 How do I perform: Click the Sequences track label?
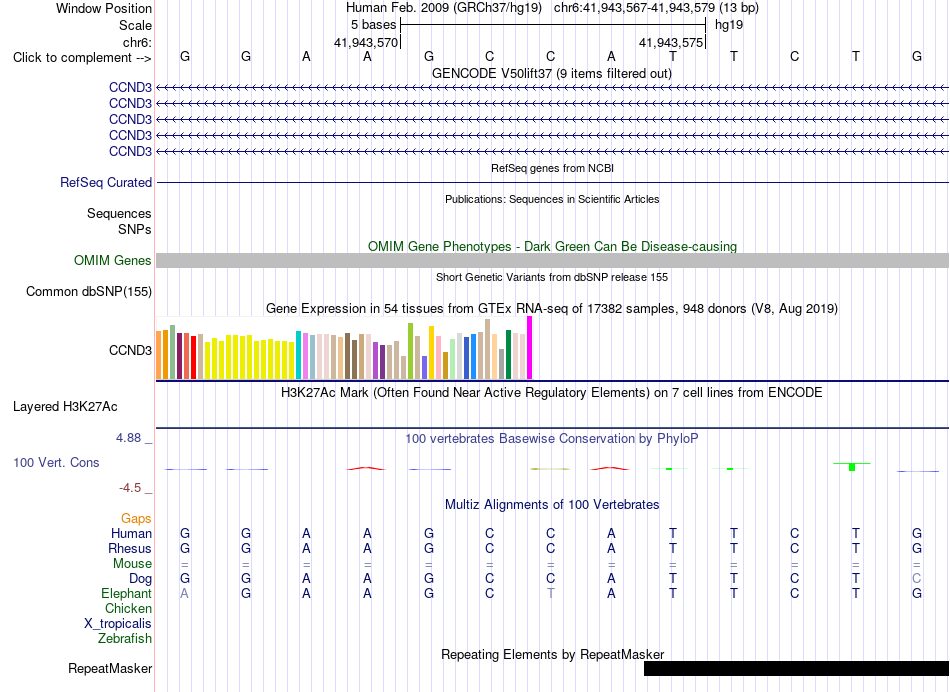[119, 213]
